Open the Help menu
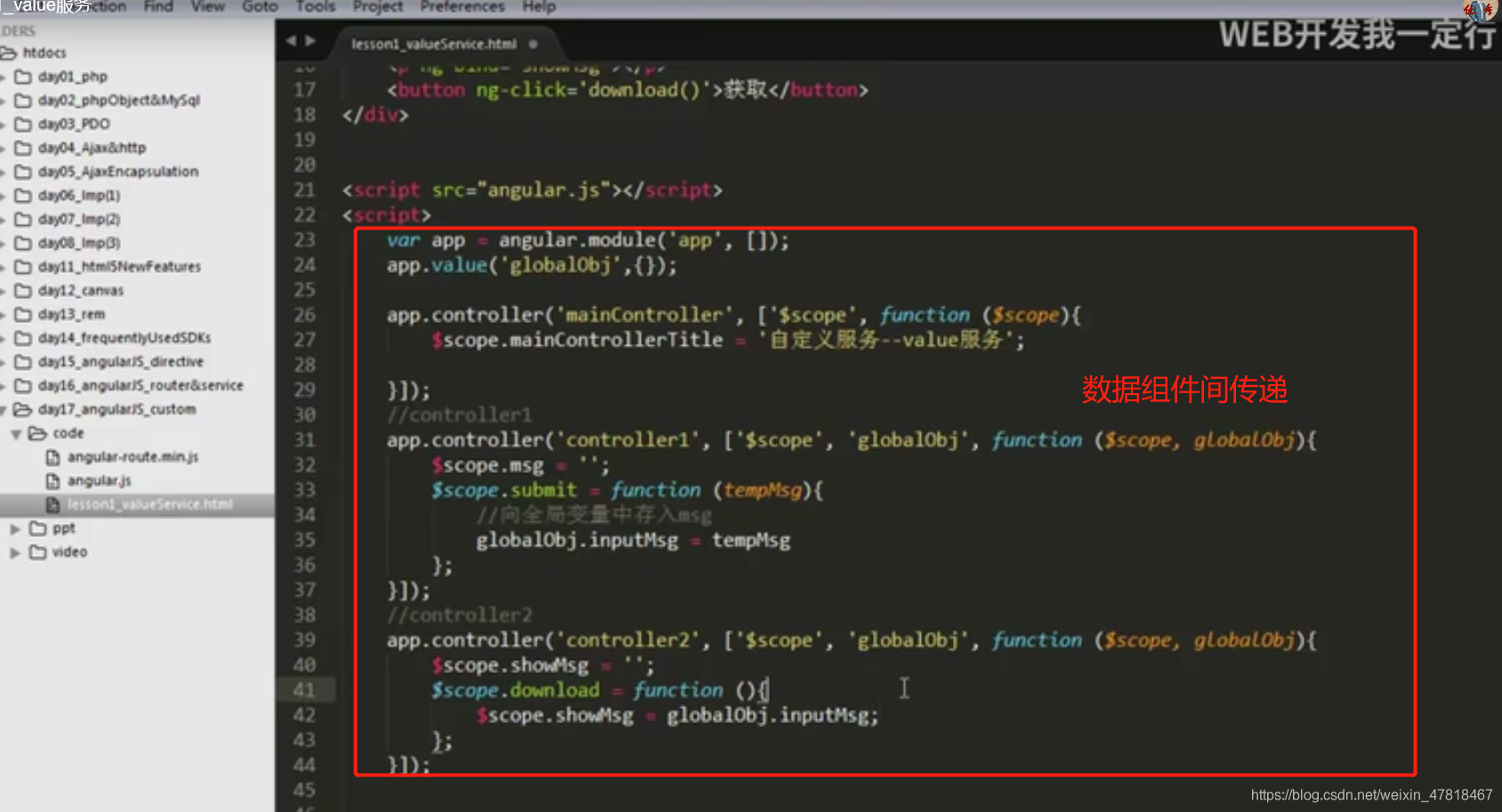1502x812 pixels. [x=539, y=6]
